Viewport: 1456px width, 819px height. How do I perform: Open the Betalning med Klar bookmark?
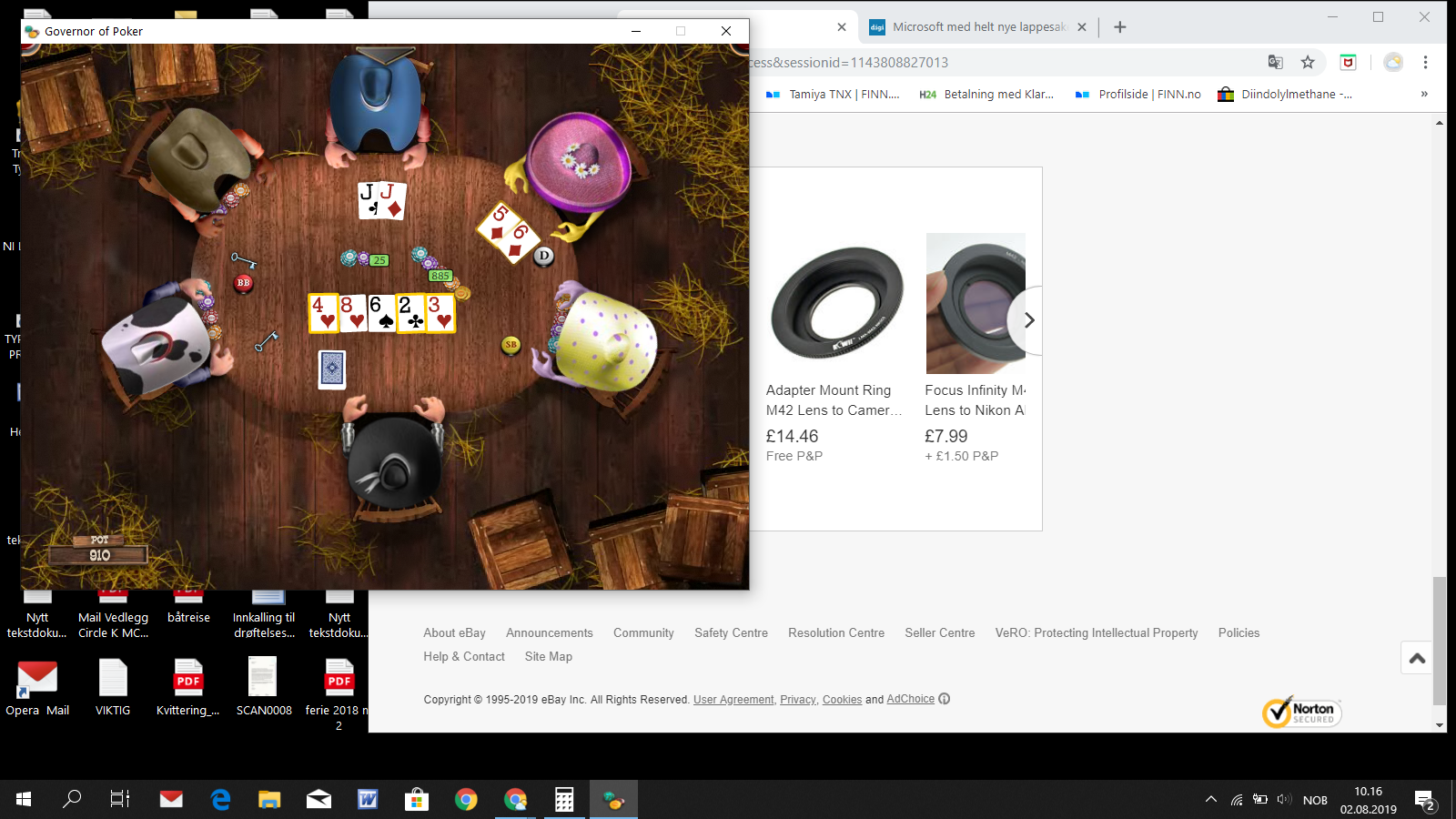click(x=986, y=94)
